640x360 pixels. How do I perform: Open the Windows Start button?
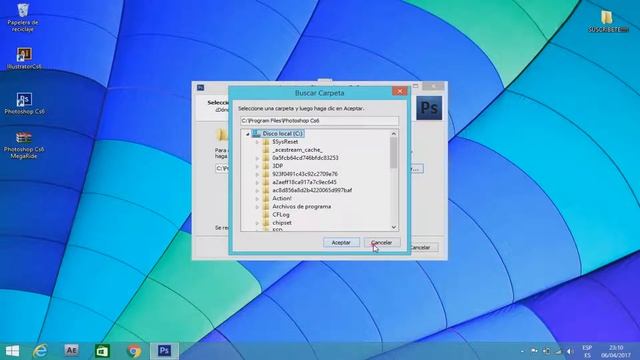point(12,351)
